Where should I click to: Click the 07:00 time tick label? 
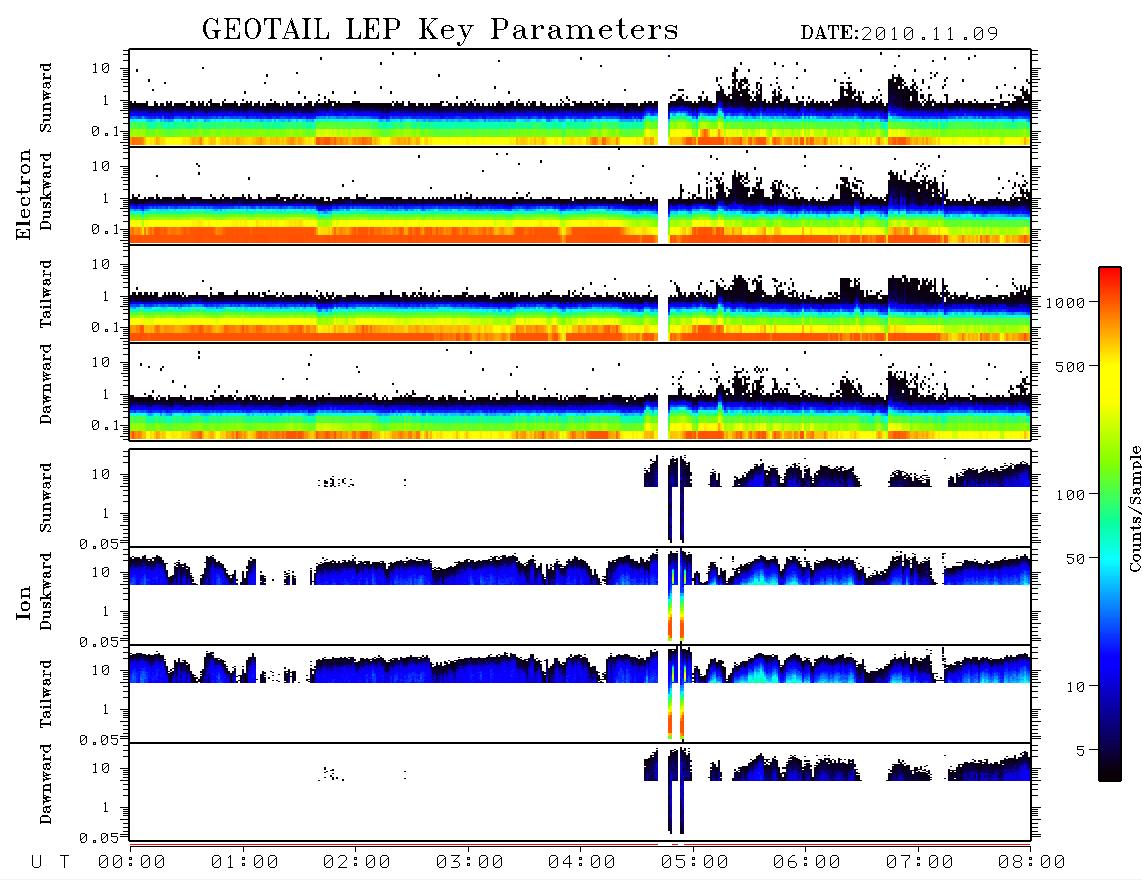920,862
